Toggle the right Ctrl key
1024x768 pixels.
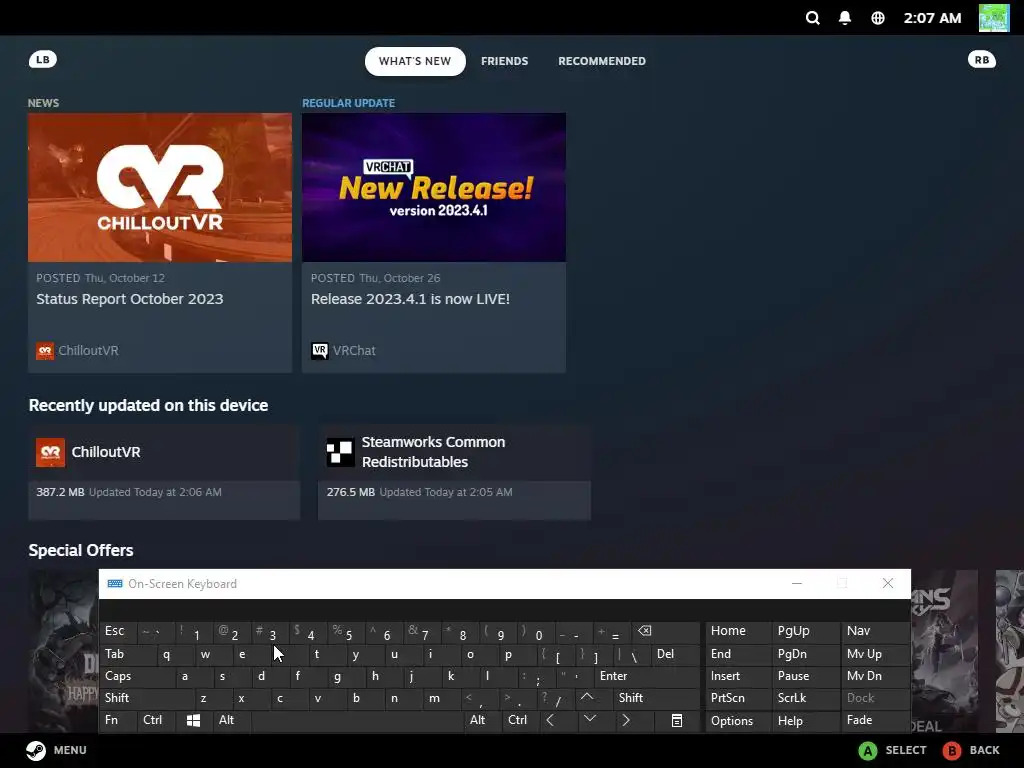tap(520, 720)
